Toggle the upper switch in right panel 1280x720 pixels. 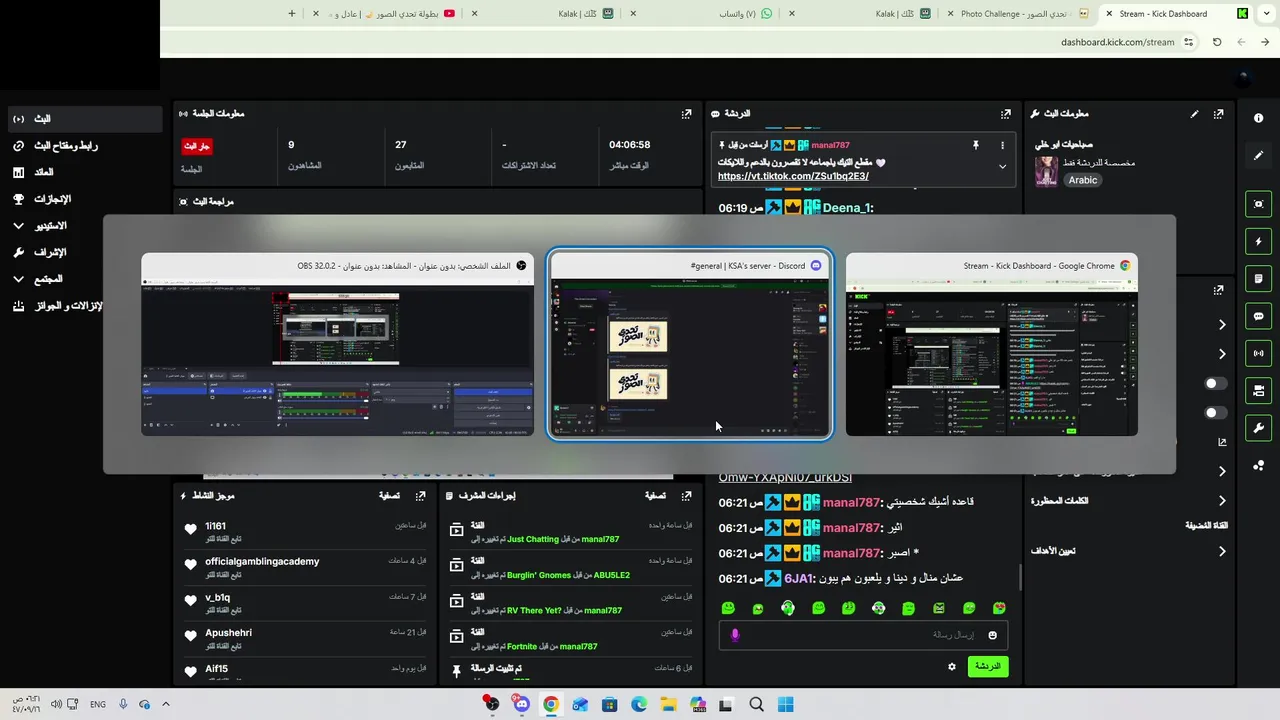click(x=1215, y=384)
